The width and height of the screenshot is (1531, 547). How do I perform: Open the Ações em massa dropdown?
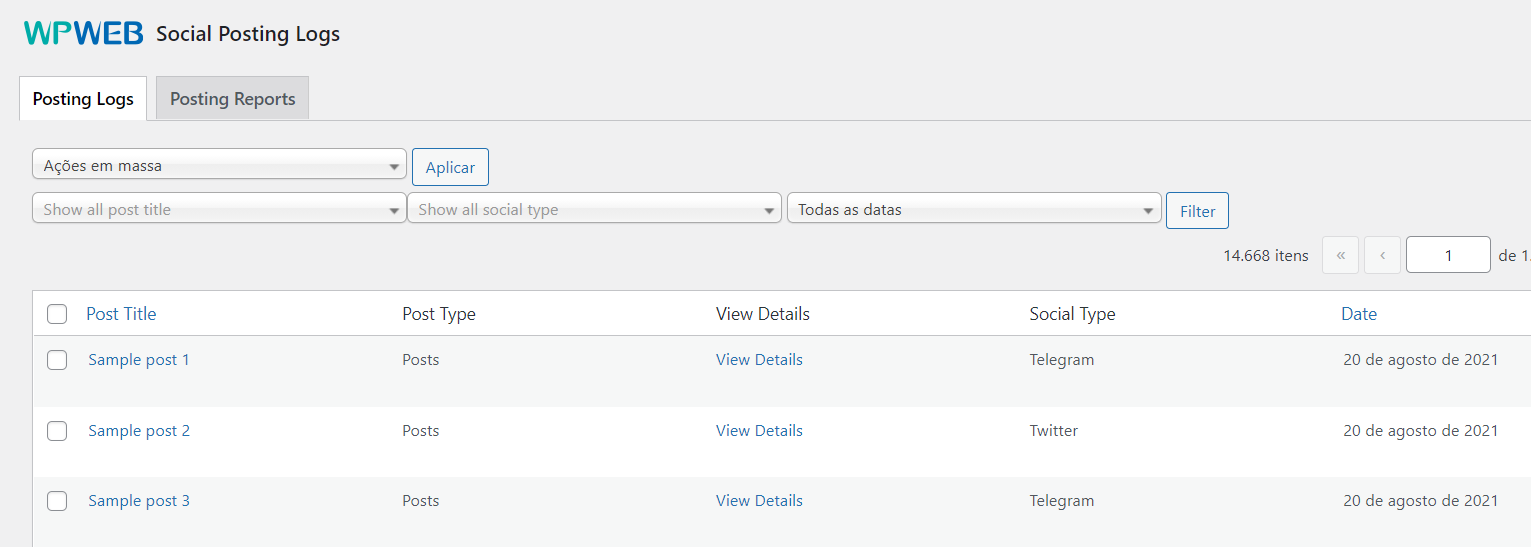click(x=219, y=165)
